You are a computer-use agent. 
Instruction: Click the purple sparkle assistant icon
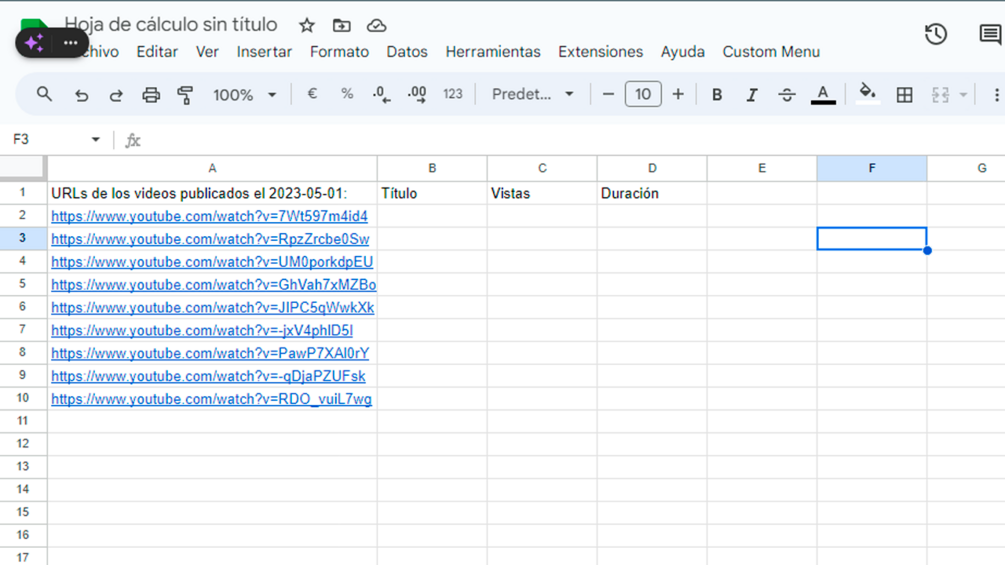(x=33, y=43)
